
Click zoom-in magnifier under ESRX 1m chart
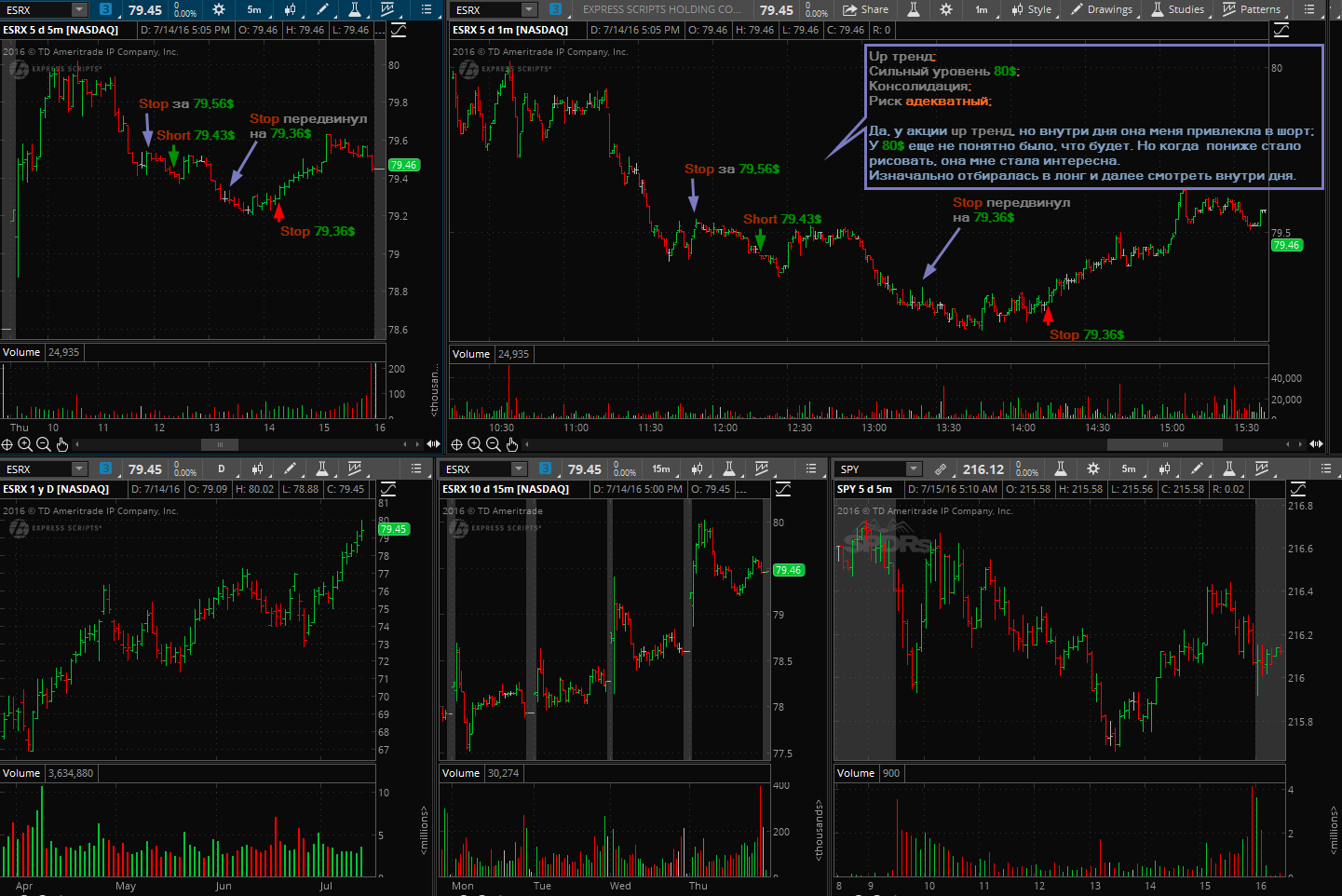(475, 444)
